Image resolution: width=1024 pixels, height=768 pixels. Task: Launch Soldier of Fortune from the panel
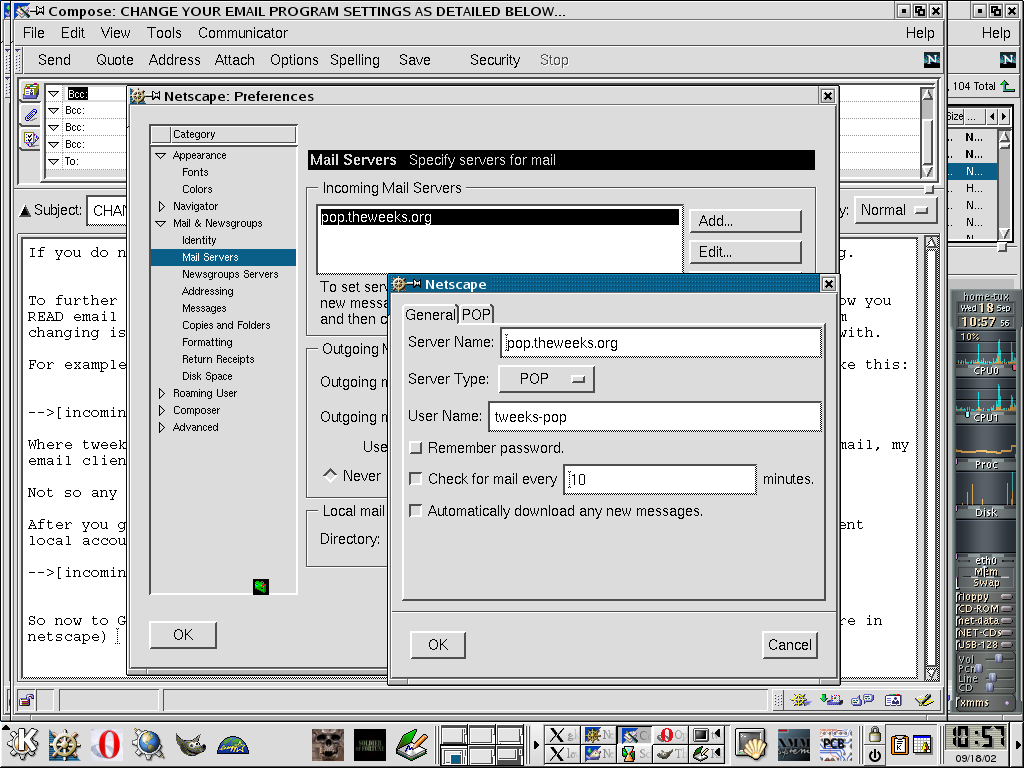[370, 745]
